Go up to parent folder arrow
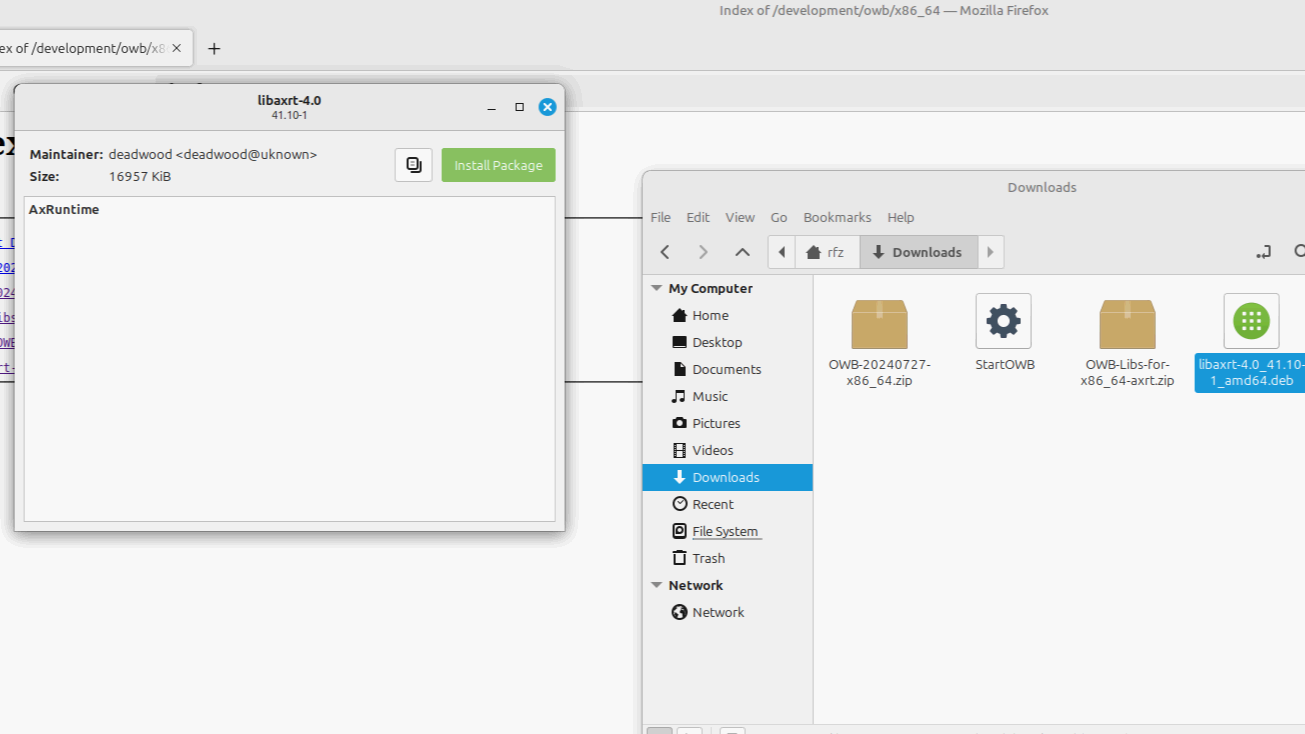This screenshot has height=734, width=1305. coord(742,252)
